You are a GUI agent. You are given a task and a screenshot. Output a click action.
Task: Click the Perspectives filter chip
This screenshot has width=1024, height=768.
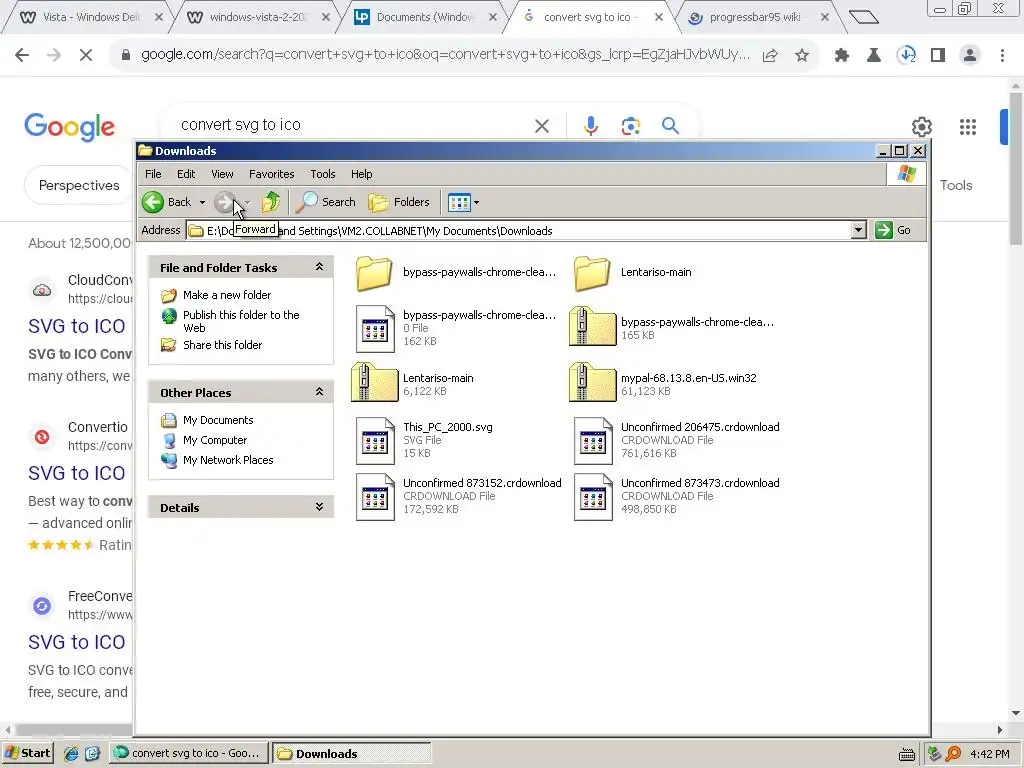pos(78,185)
